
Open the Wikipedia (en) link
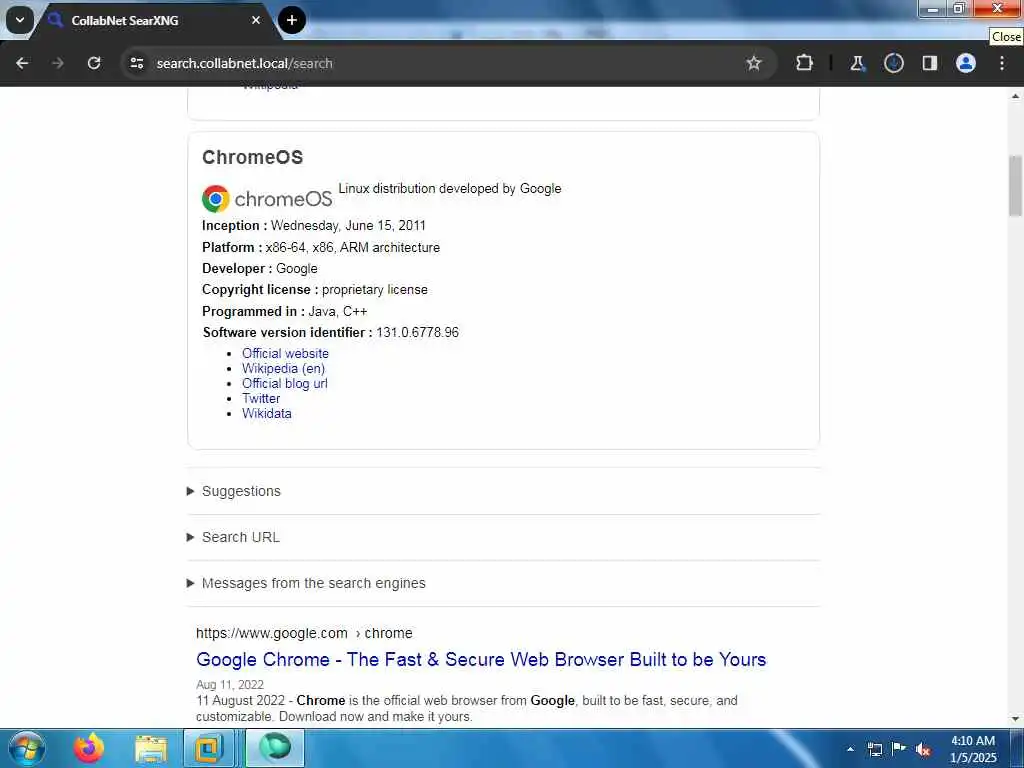click(283, 368)
